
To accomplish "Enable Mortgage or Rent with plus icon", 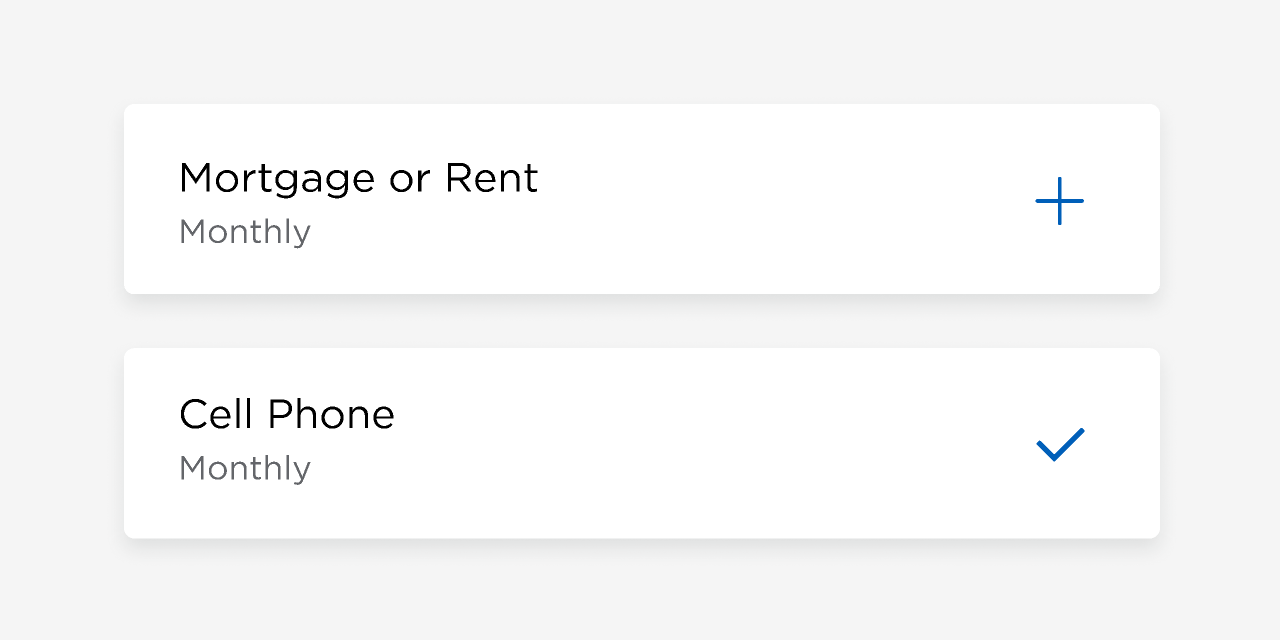I will (x=1060, y=201).
